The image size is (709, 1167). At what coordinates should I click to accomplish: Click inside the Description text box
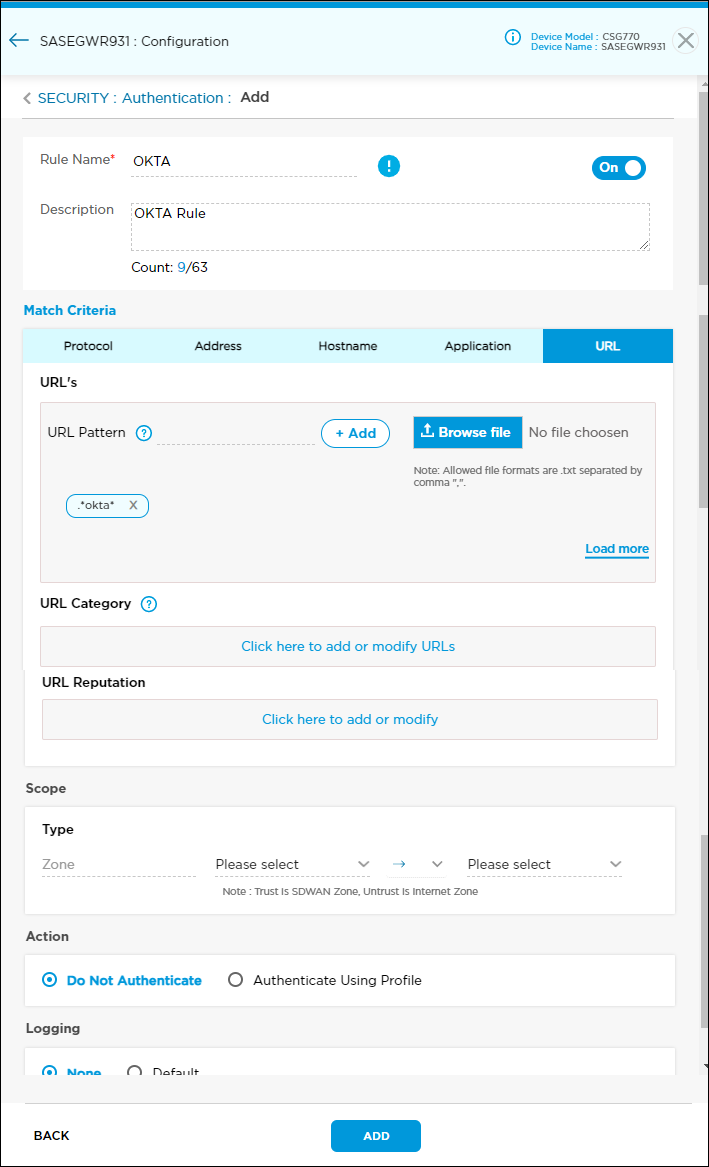pyautogui.click(x=390, y=225)
